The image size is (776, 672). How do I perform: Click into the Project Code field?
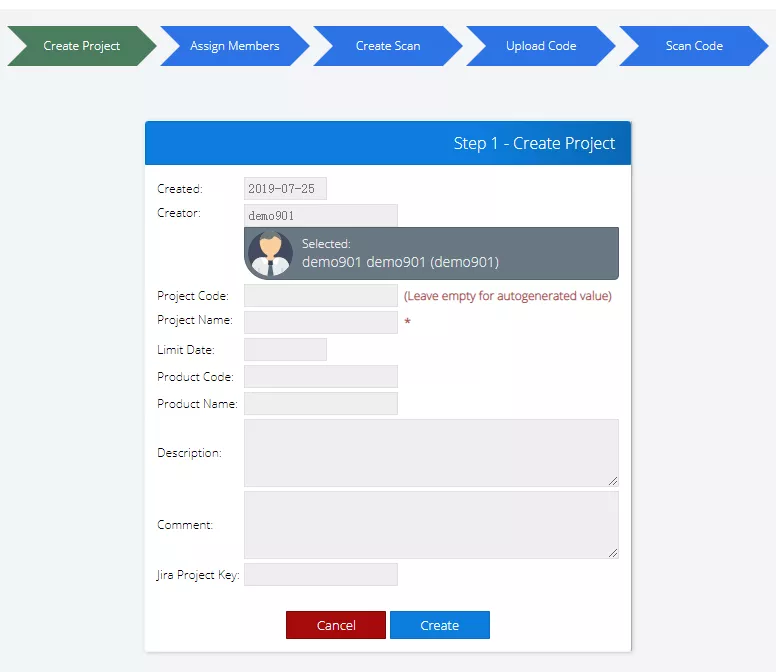[321, 295]
